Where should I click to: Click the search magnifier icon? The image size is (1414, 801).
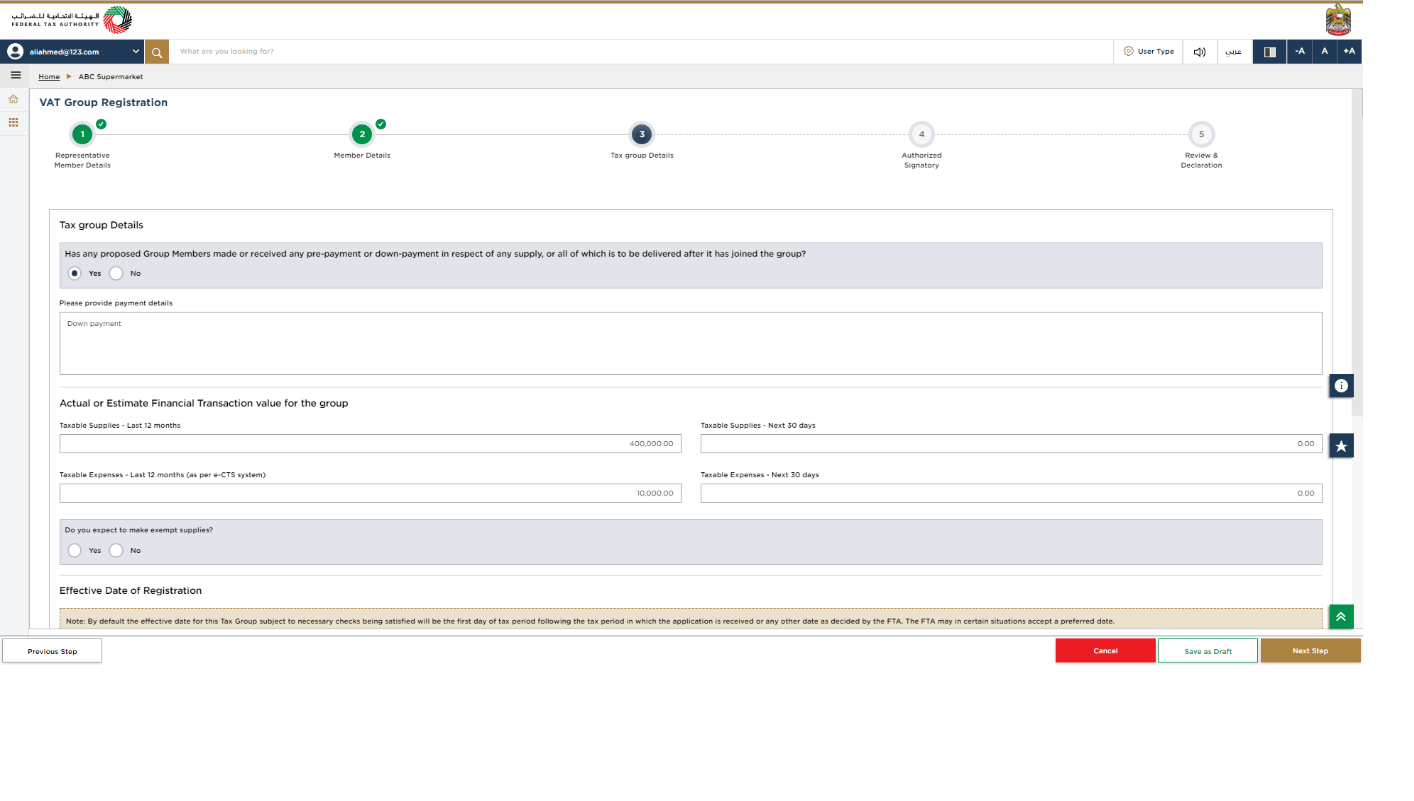[x=157, y=52]
